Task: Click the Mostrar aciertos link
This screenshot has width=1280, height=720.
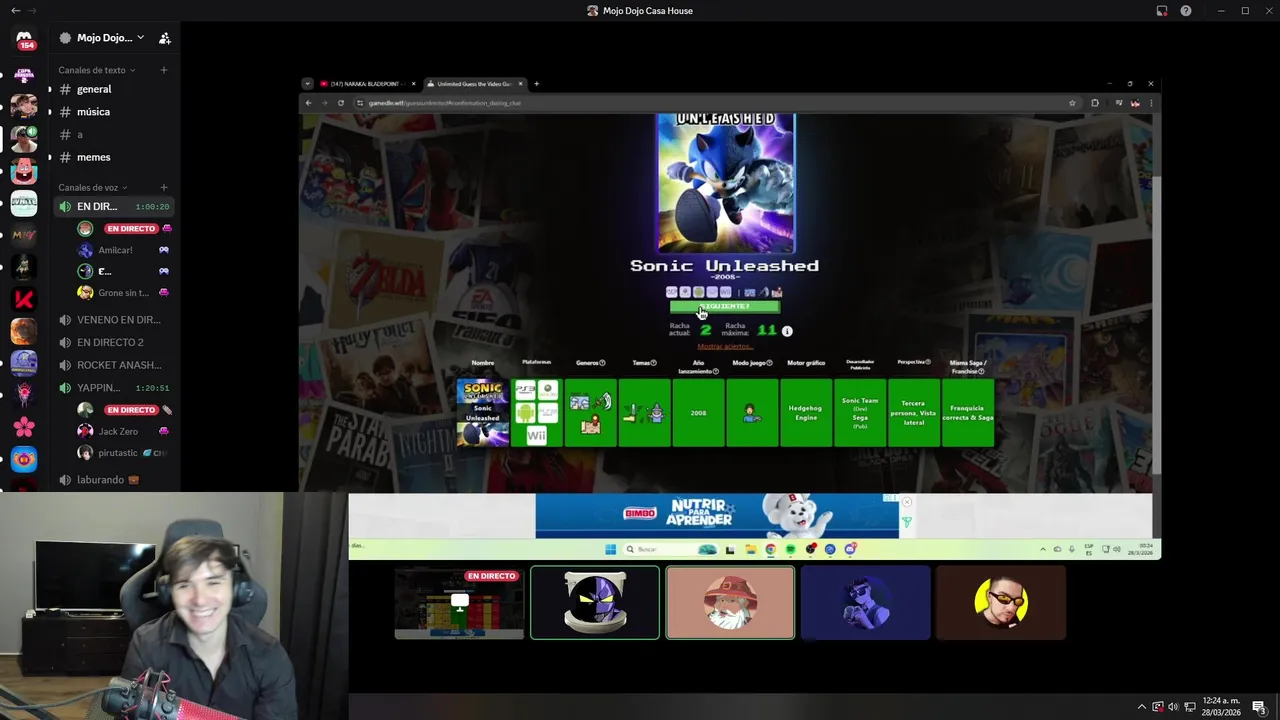Action: pyautogui.click(x=725, y=346)
